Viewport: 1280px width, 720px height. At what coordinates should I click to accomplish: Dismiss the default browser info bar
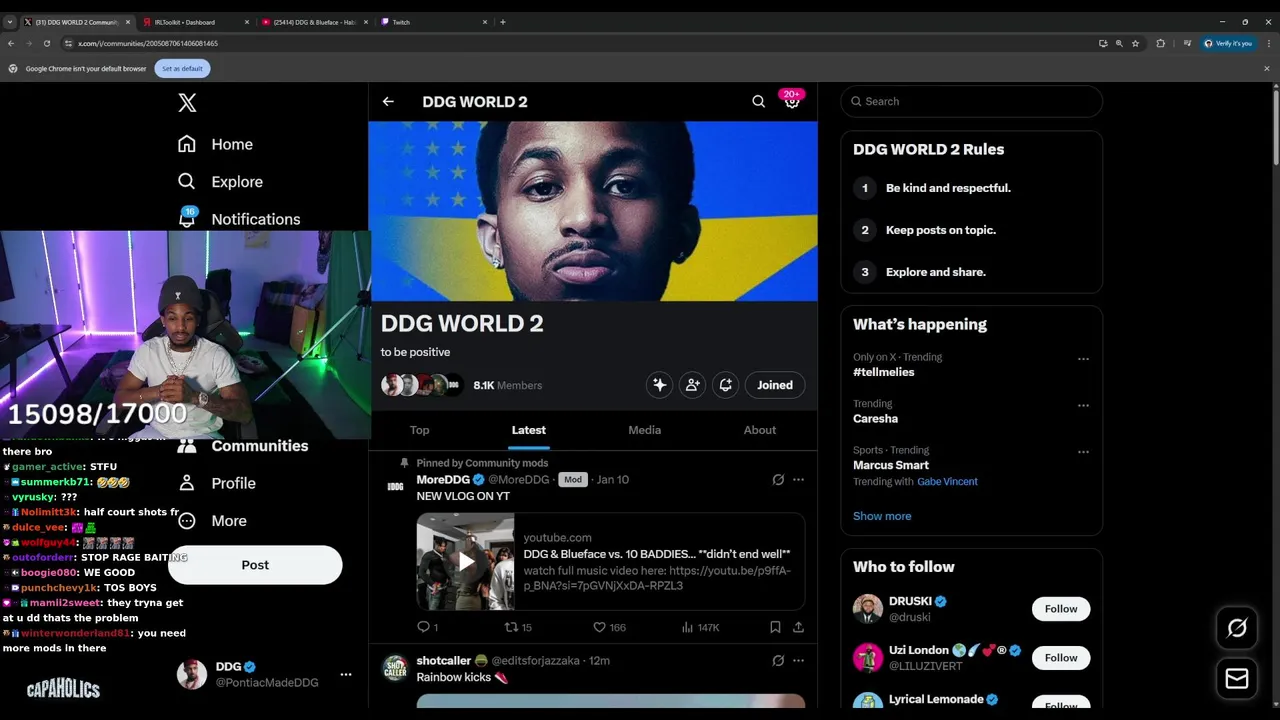pos(1266,69)
